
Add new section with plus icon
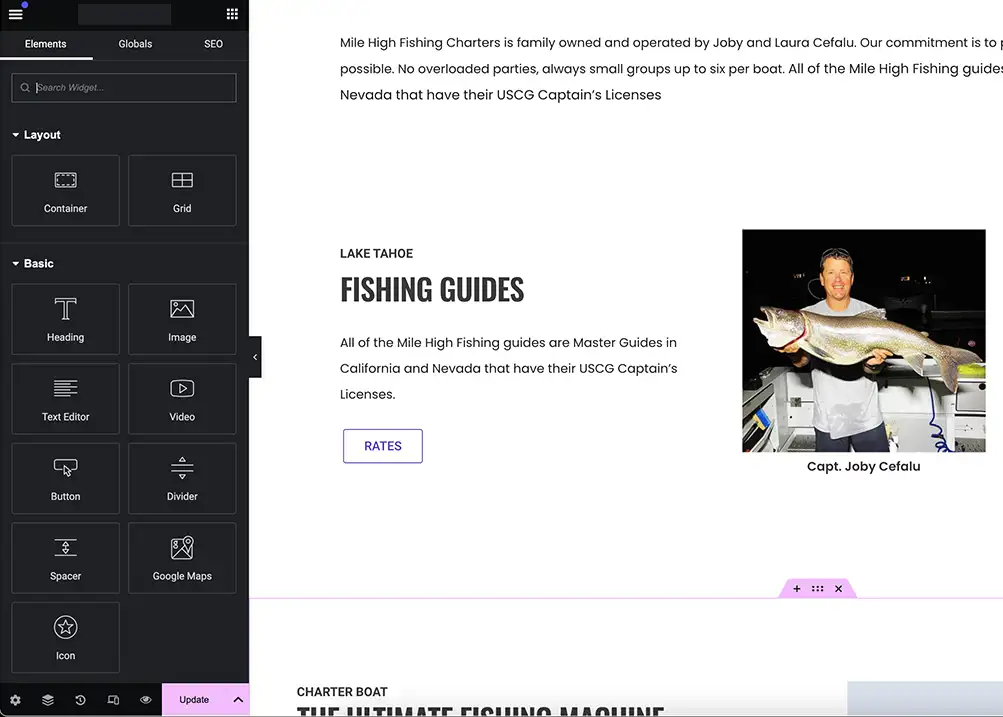pos(796,588)
